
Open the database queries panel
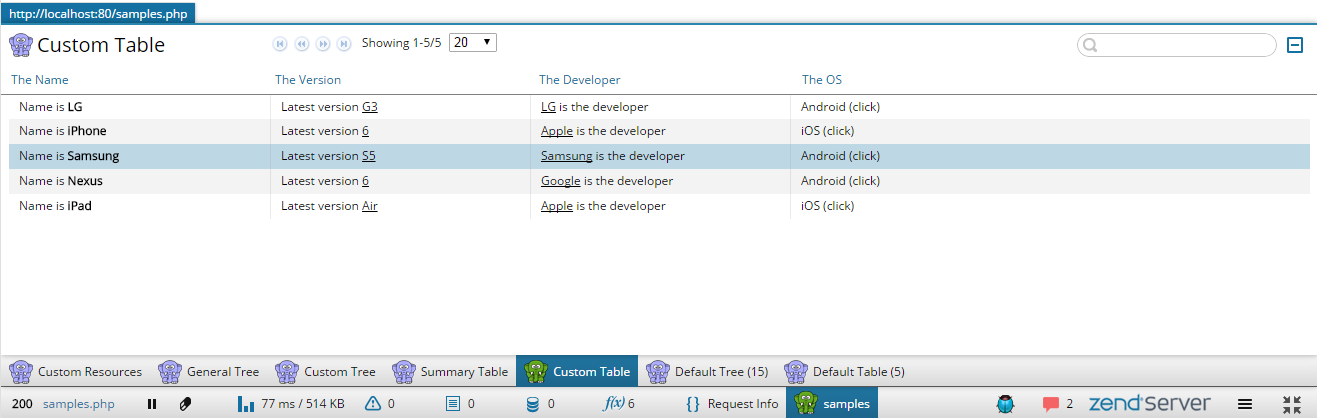(541, 404)
